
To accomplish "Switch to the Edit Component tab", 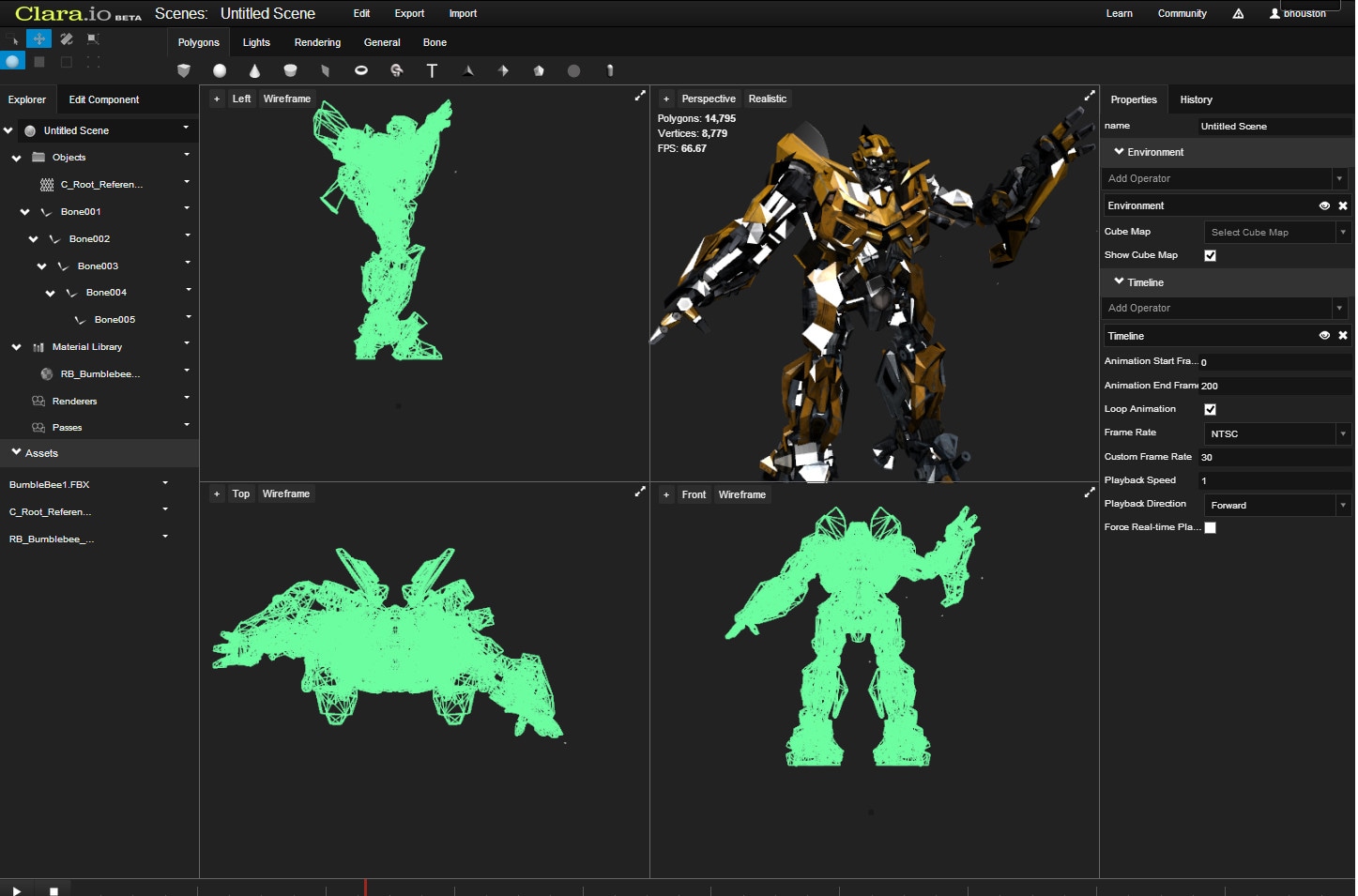I will (104, 99).
